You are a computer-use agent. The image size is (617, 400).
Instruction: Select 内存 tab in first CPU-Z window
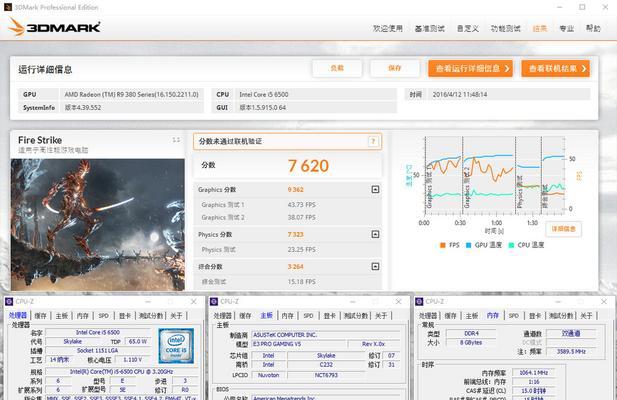coord(83,315)
